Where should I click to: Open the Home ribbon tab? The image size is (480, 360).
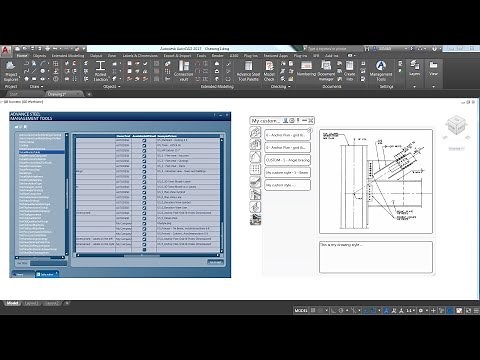coord(22,56)
